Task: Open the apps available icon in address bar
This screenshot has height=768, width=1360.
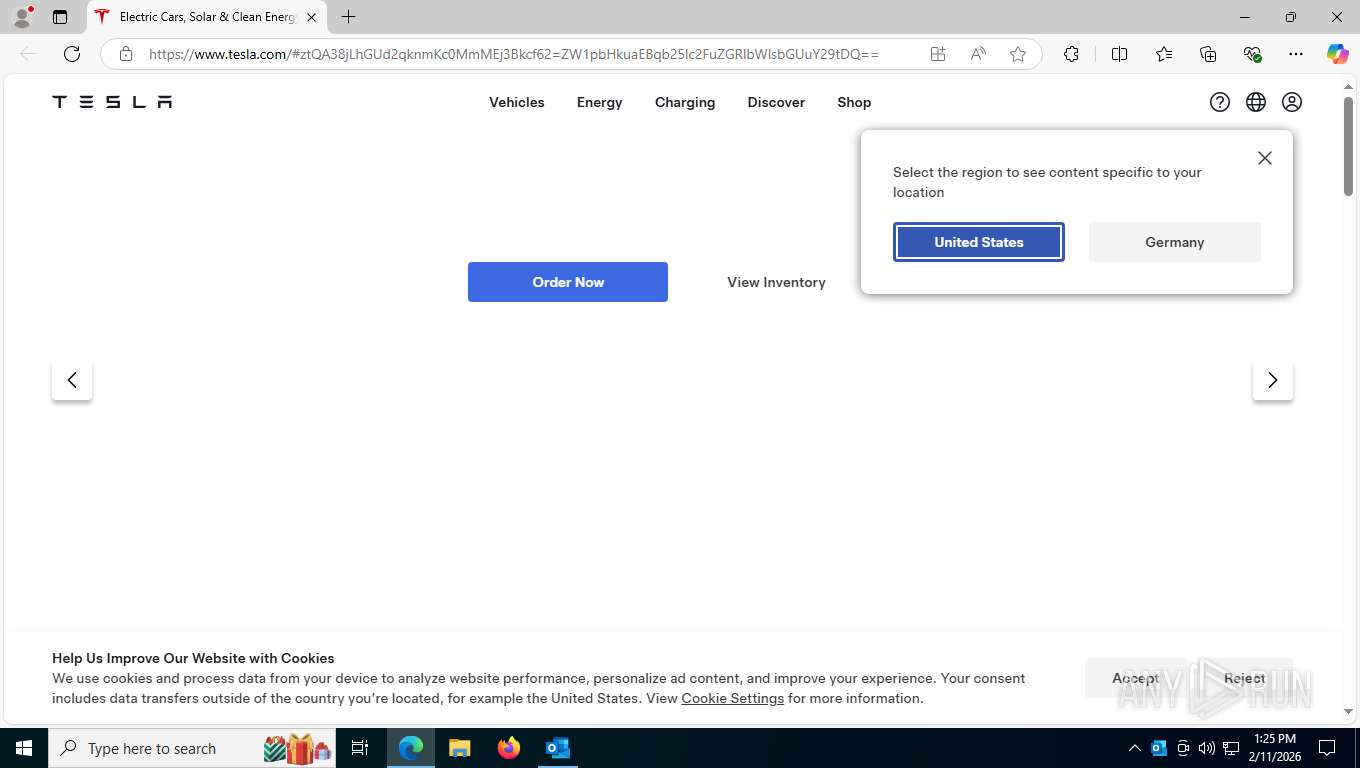Action: pos(938,54)
